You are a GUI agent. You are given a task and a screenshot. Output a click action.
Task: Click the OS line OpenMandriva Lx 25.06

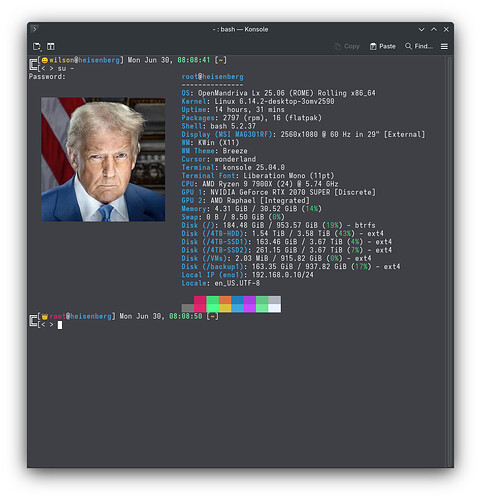point(278,93)
